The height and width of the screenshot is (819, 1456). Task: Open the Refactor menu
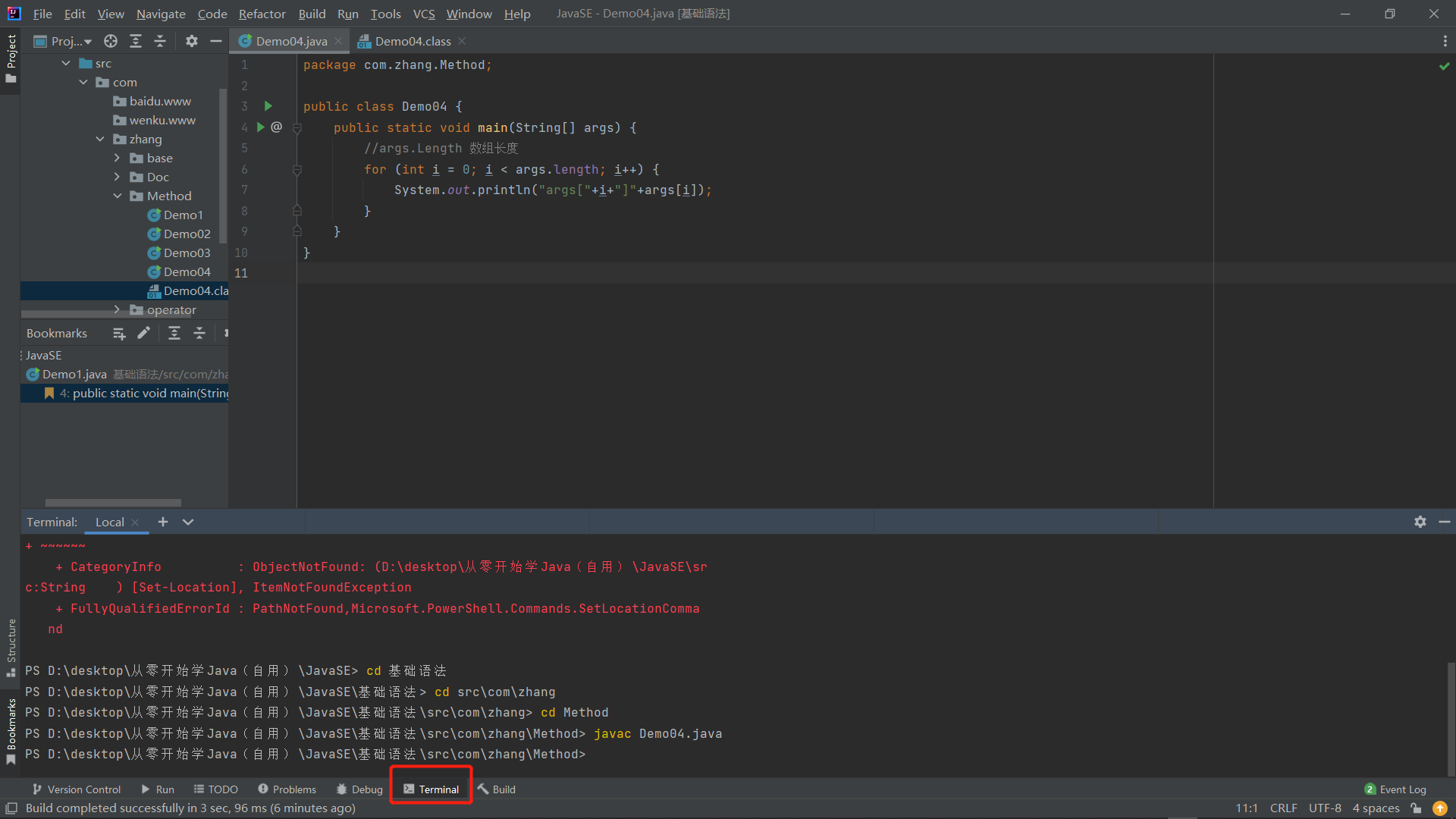[x=262, y=14]
